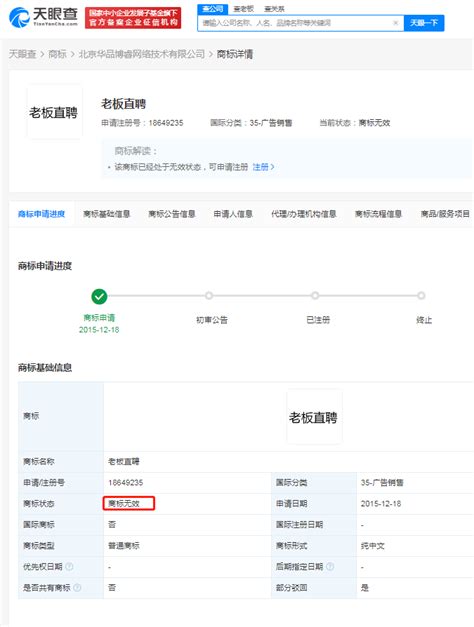Viewport: 474px width, 627px height.
Task: Click the 老板直聘 heading in the header card
Action: point(124,104)
